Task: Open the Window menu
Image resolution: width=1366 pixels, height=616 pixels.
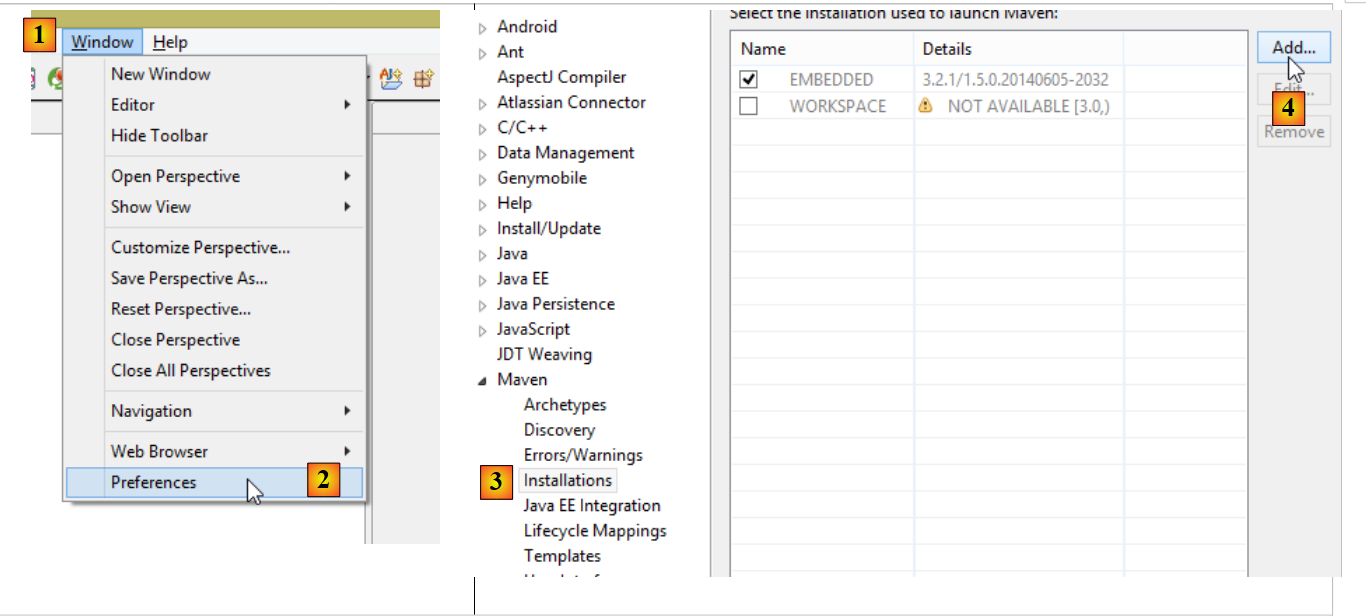Action: 102,42
